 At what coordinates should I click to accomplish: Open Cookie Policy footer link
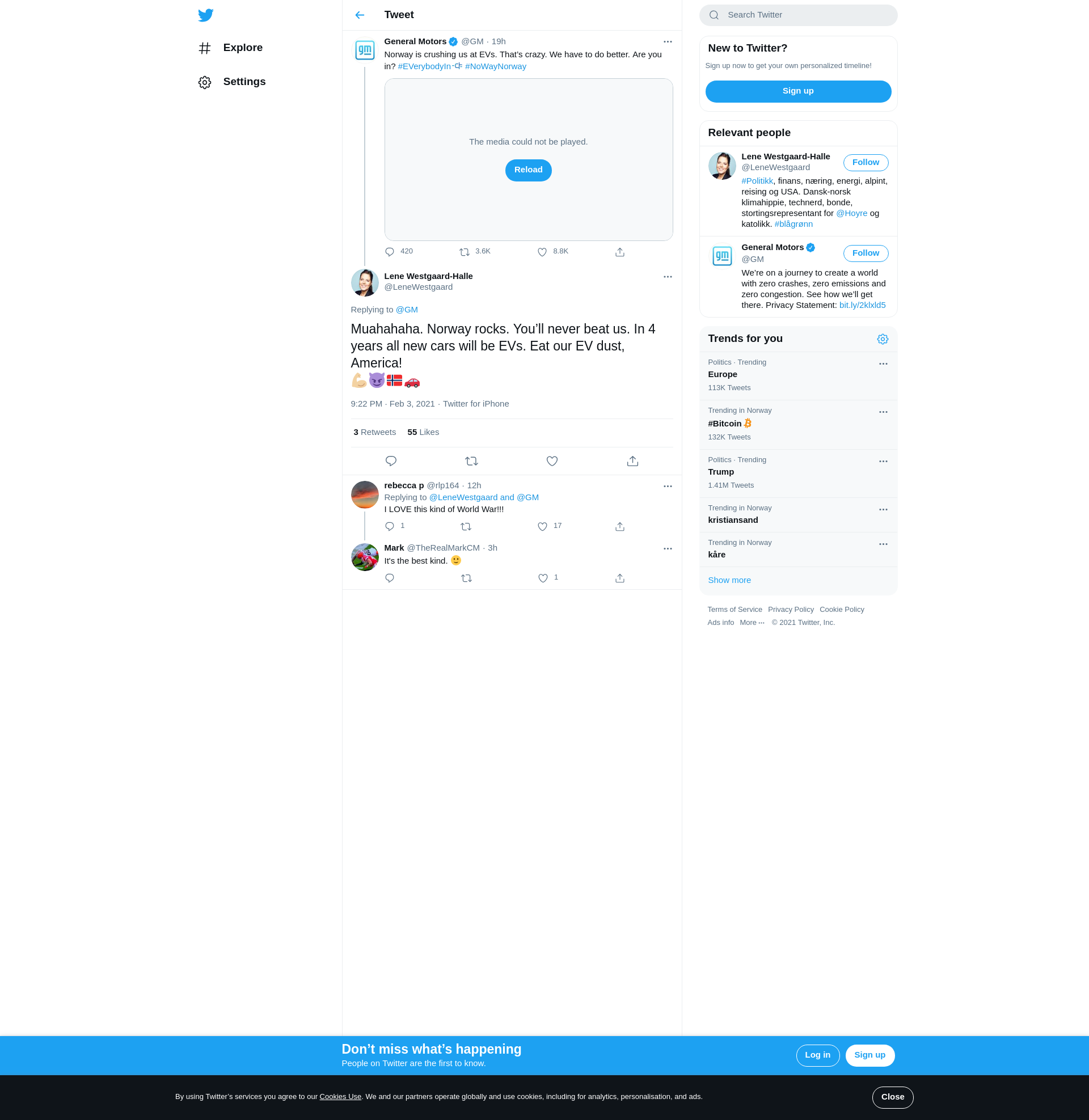pos(841,610)
